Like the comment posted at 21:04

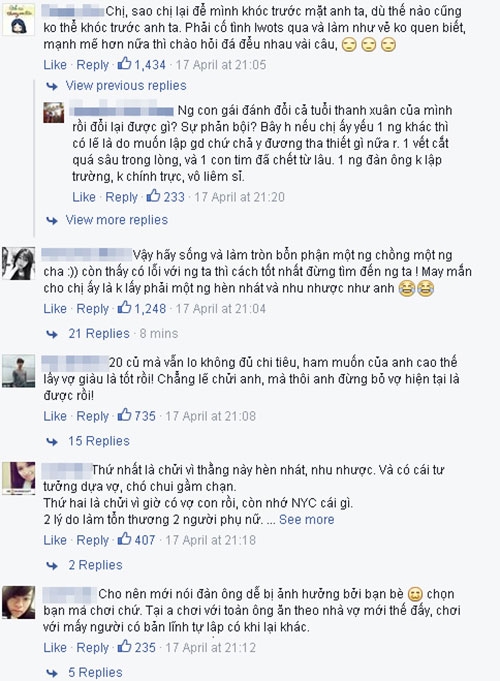55,309
